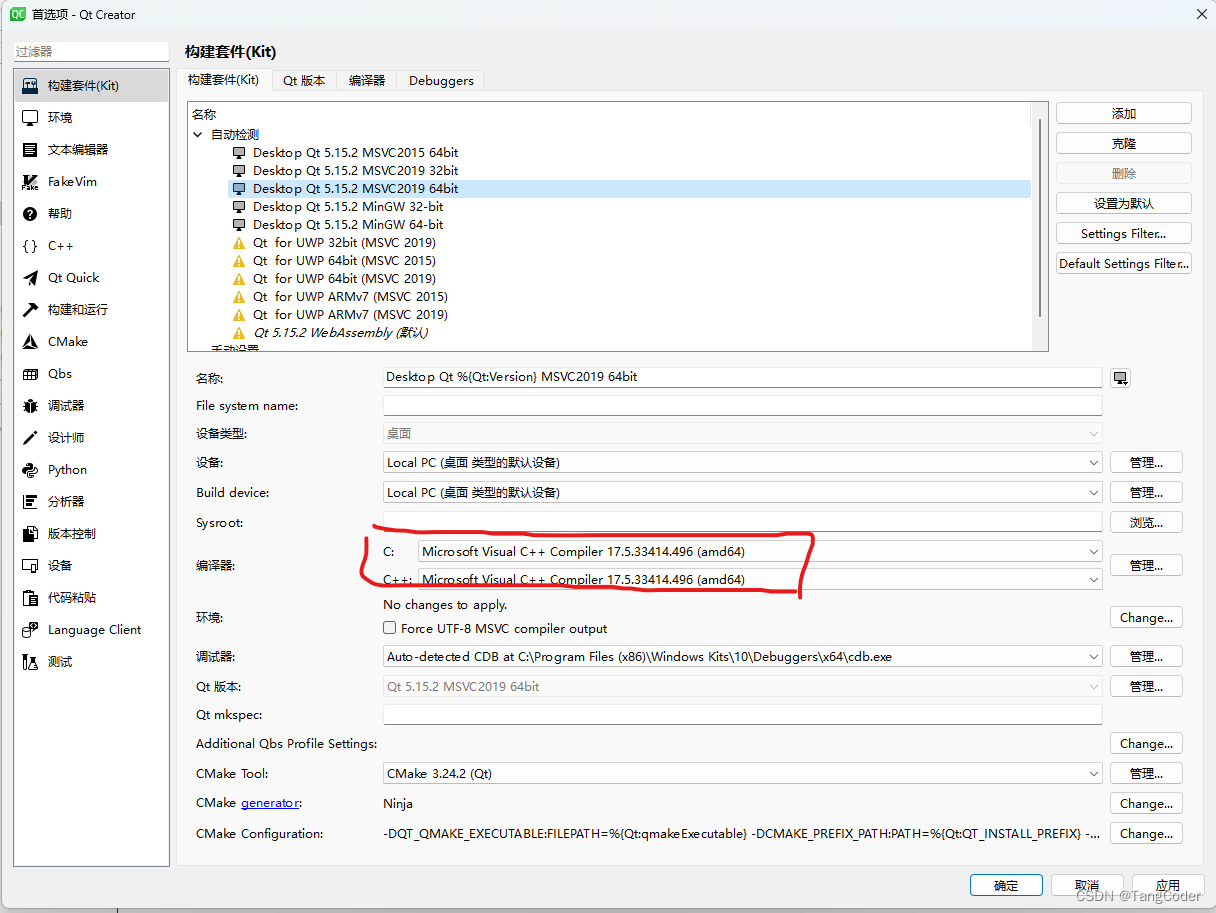This screenshot has height=913, width=1216.
Task: Click the CMake generator link
Action: (x=270, y=803)
